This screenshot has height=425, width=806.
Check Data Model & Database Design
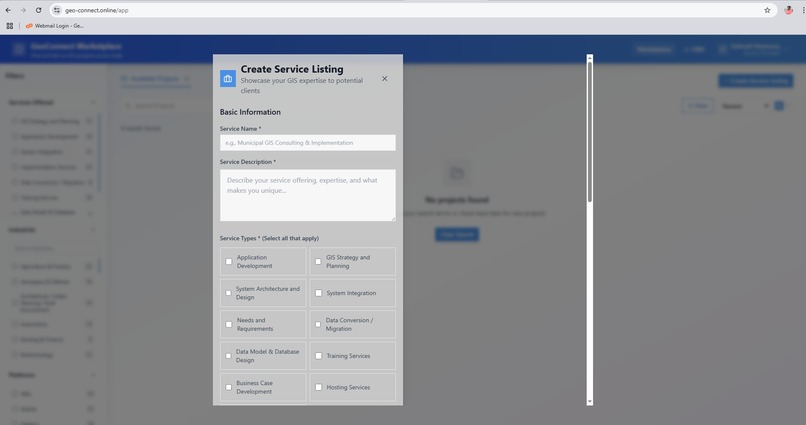228,356
